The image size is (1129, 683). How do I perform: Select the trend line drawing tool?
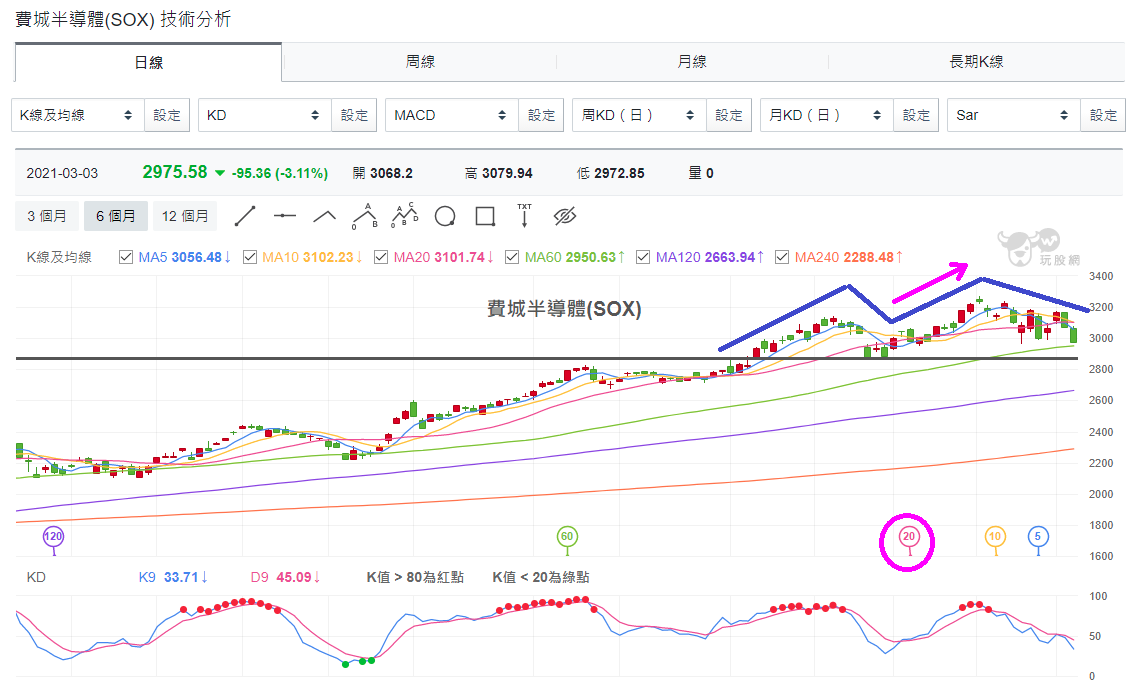click(x=245, y=216)
